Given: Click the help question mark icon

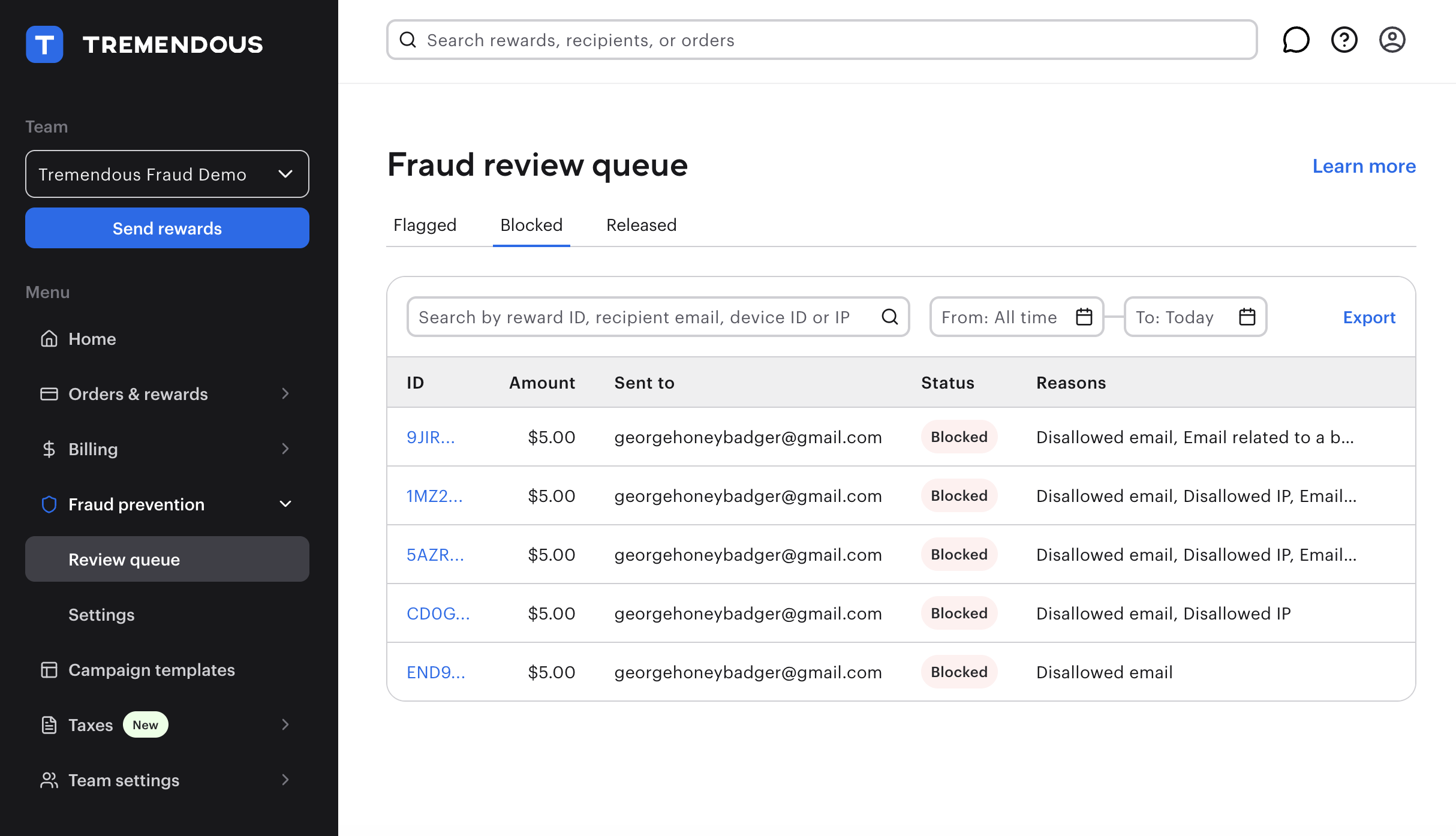Looking at the screenshot, I should [x=1344, y=40].
